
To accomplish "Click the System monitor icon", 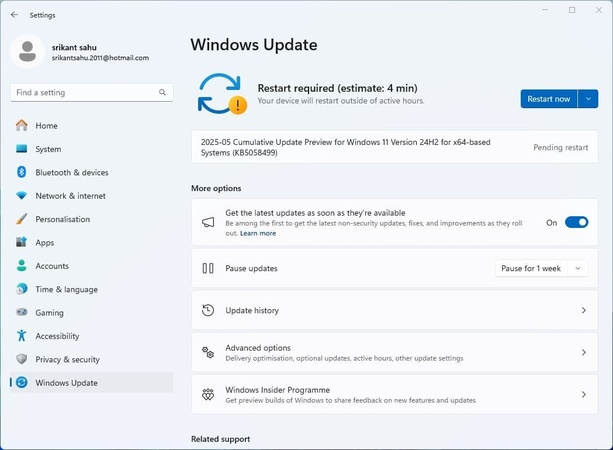I will click(22, 149).
